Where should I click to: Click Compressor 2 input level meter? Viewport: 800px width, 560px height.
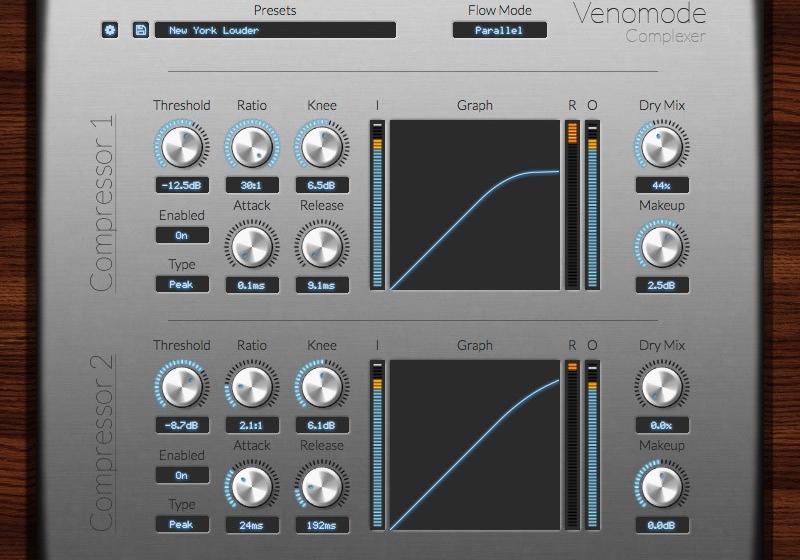pyautogui.click(x=378, y=445)
